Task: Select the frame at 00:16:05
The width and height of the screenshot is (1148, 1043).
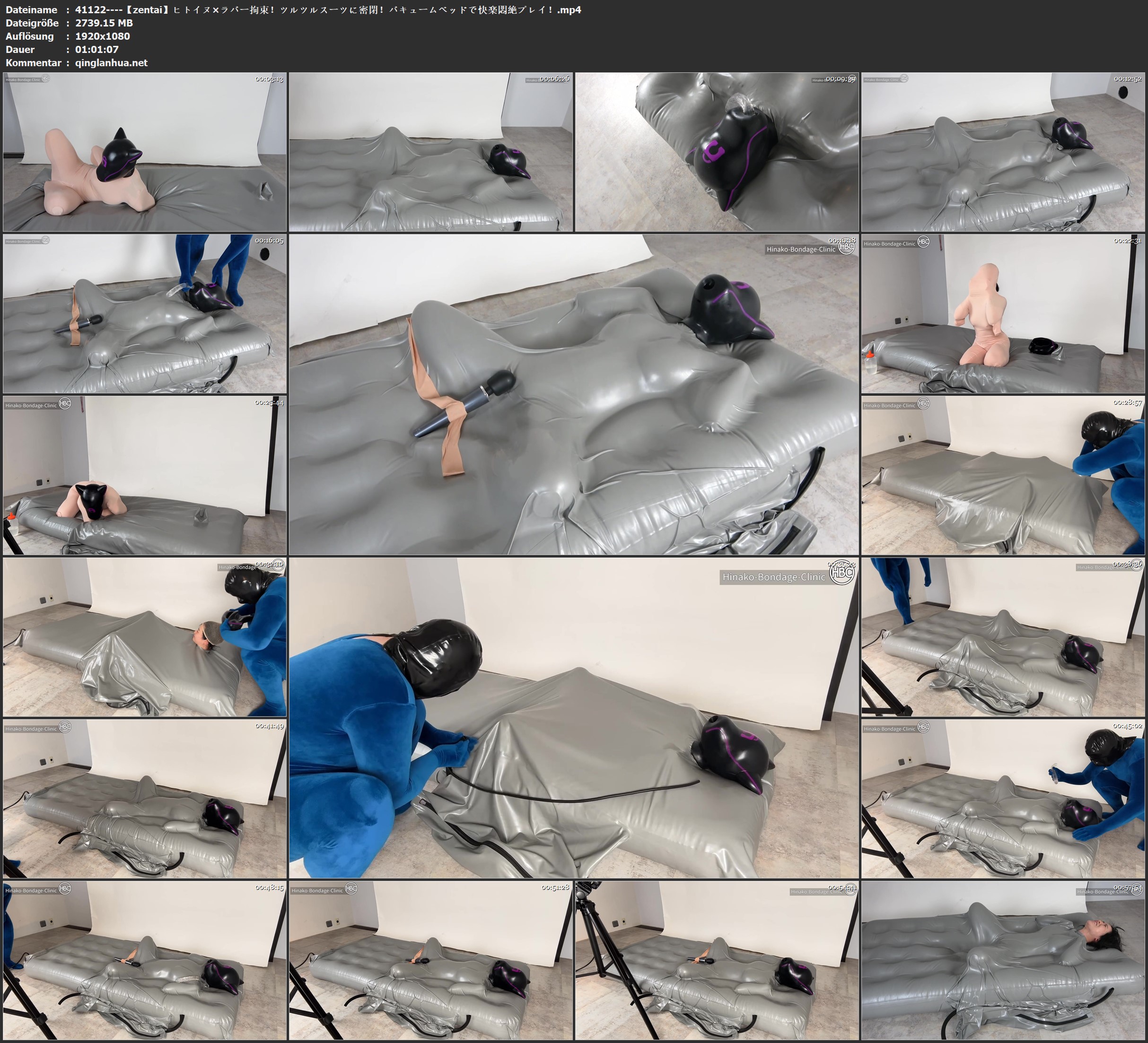Action: pos(145,313)
